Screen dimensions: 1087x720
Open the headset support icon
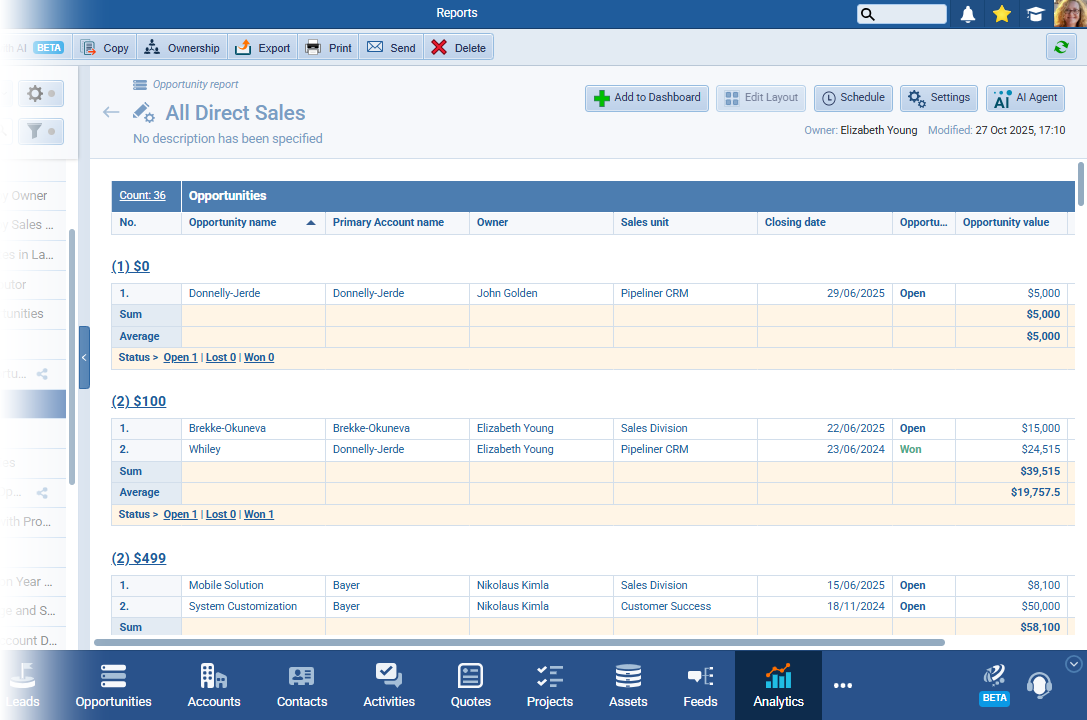(x=1039, y=685)
